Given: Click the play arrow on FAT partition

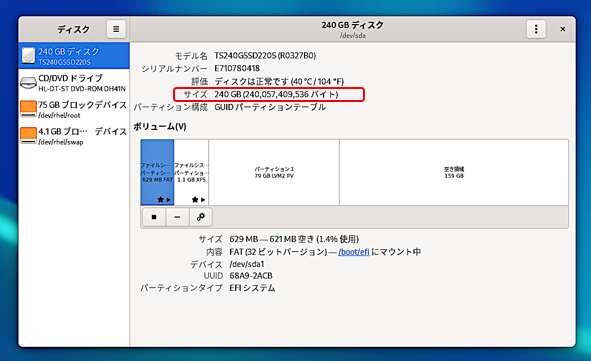Looking at the screenshot, I should (x=168, y=200).
